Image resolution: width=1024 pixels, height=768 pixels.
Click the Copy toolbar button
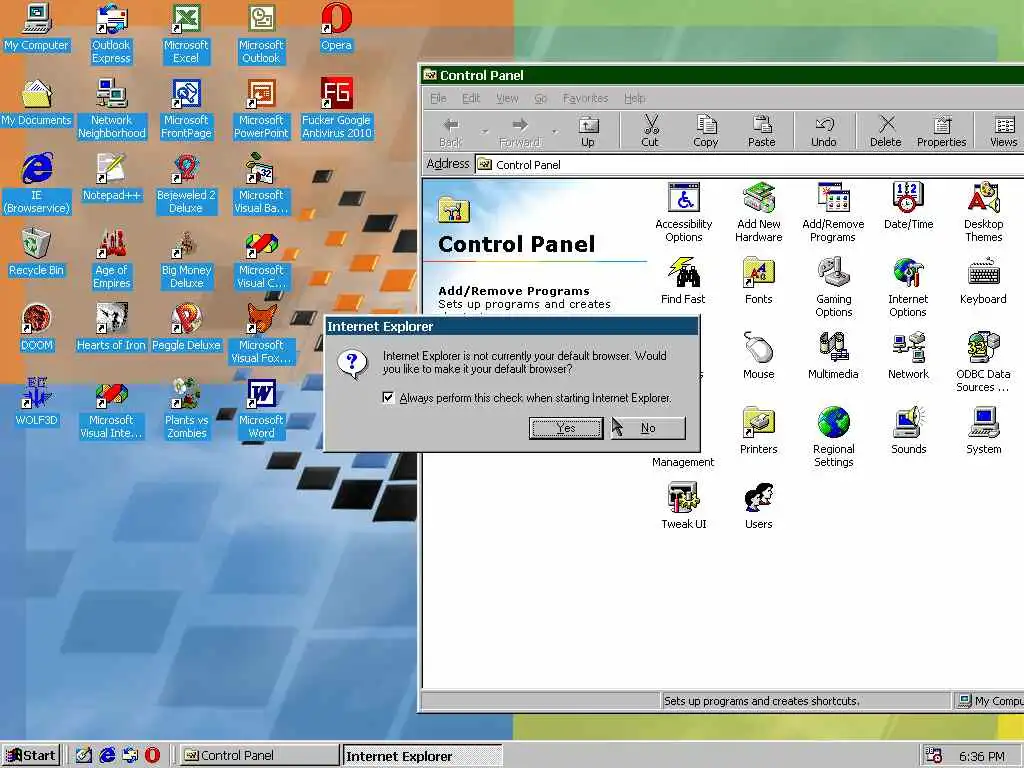[x=705, y=132]
